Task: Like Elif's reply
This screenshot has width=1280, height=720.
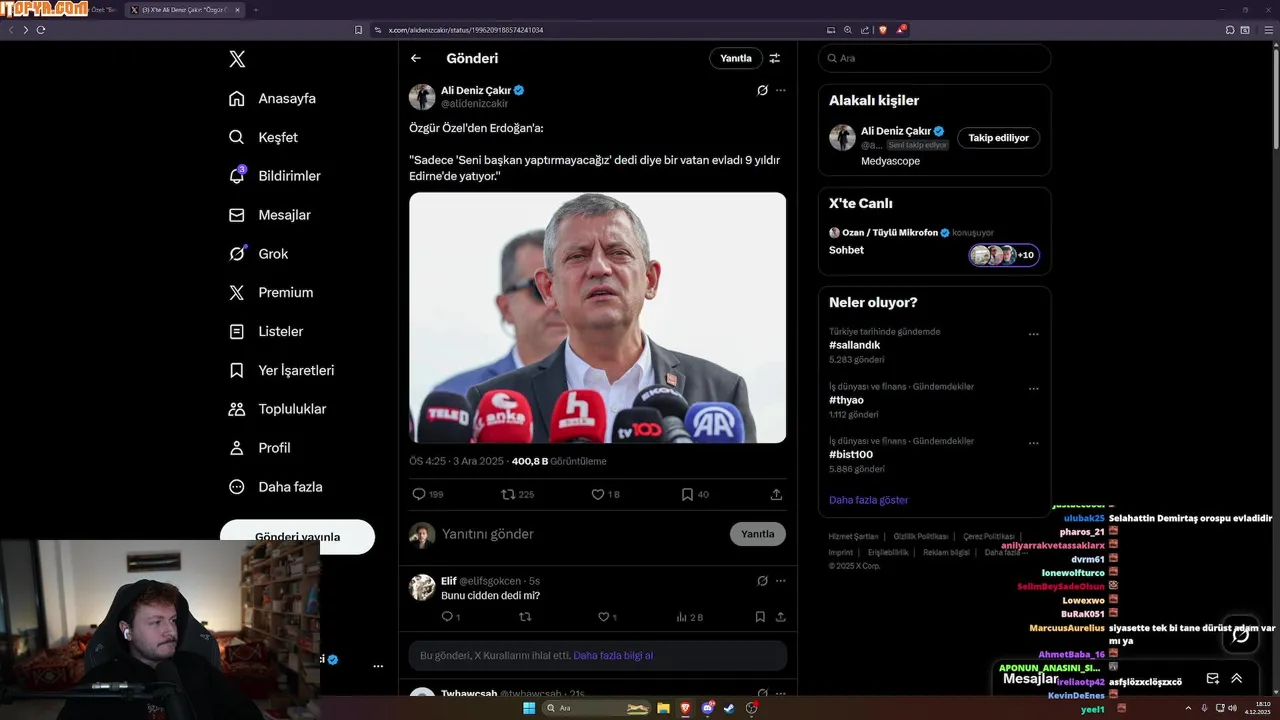Action: pos(603,617)
